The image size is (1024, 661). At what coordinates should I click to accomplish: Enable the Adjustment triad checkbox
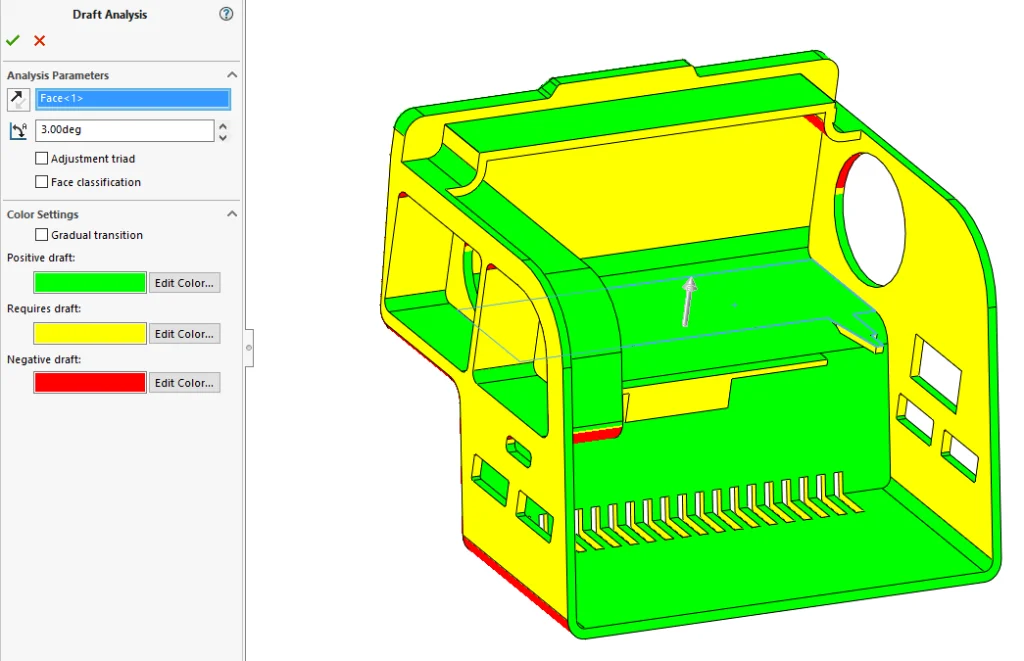coord(42,159)
